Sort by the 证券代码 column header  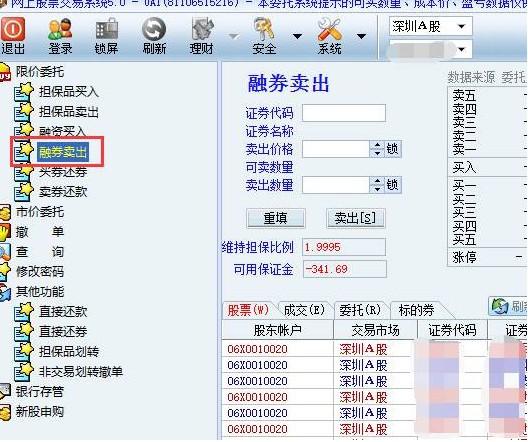[x=452, y=330]
